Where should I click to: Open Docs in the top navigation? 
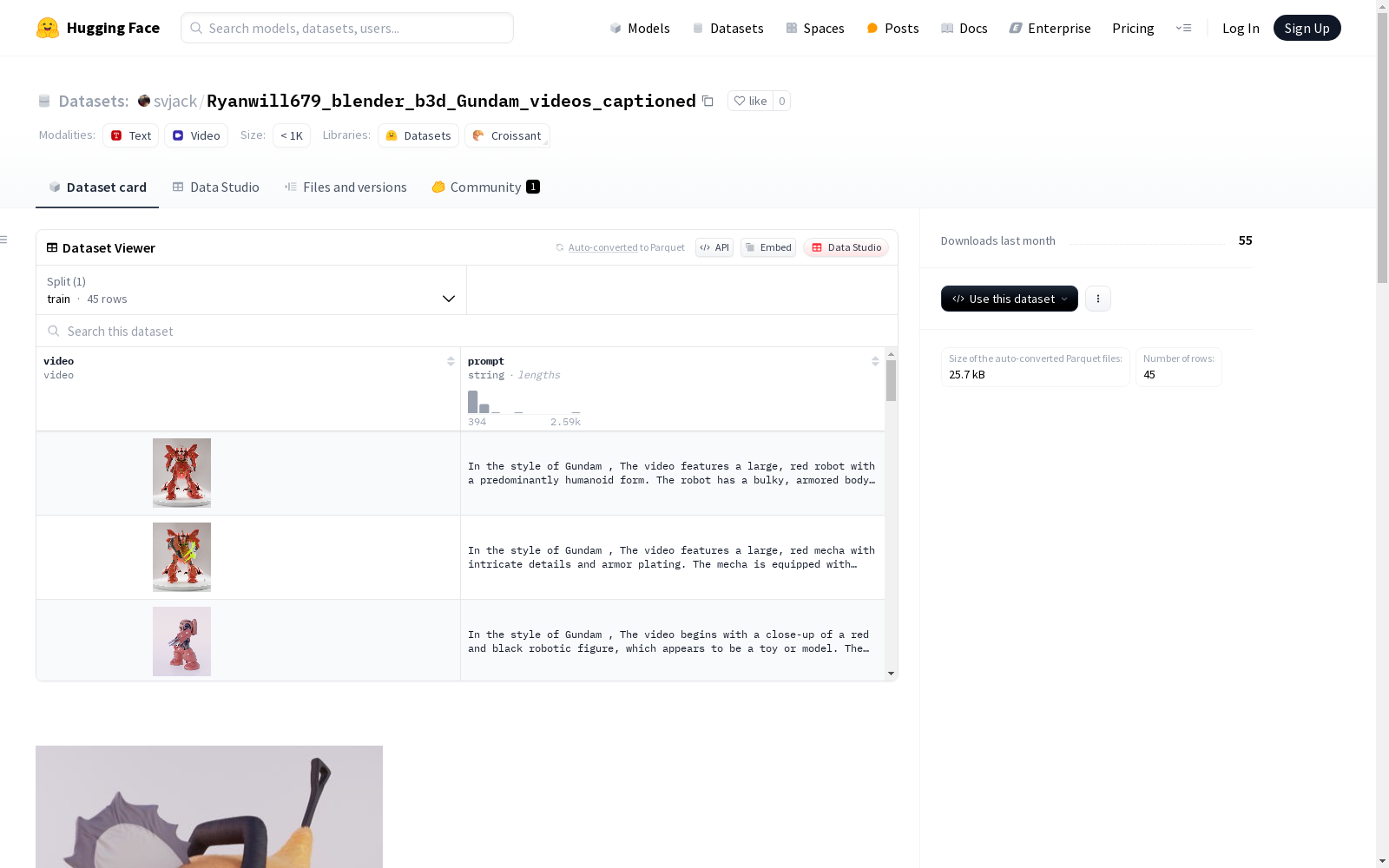(964, 28)
